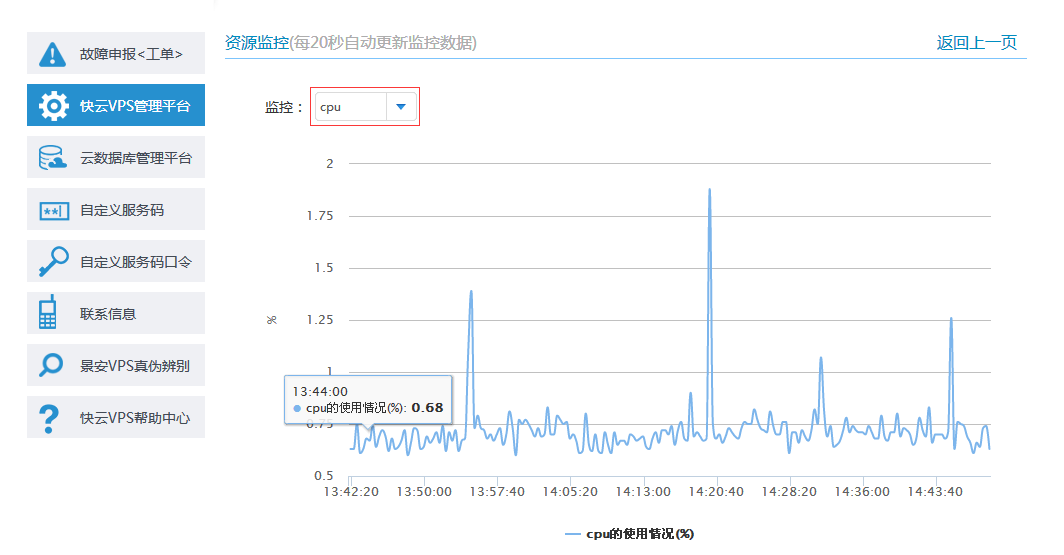The width and height of the screenshot is (1064, 555).
Task: Click the highest CPU spike near 14:20
Action: (x=709, y=189)
